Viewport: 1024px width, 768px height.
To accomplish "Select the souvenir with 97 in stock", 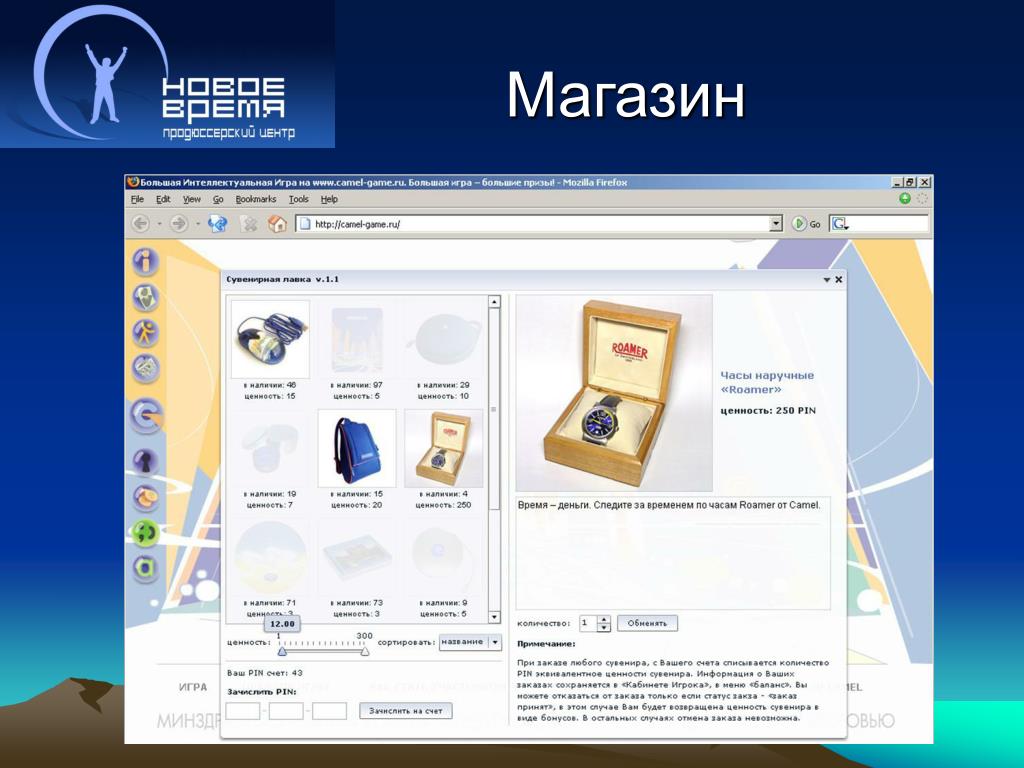I will 357,339.
